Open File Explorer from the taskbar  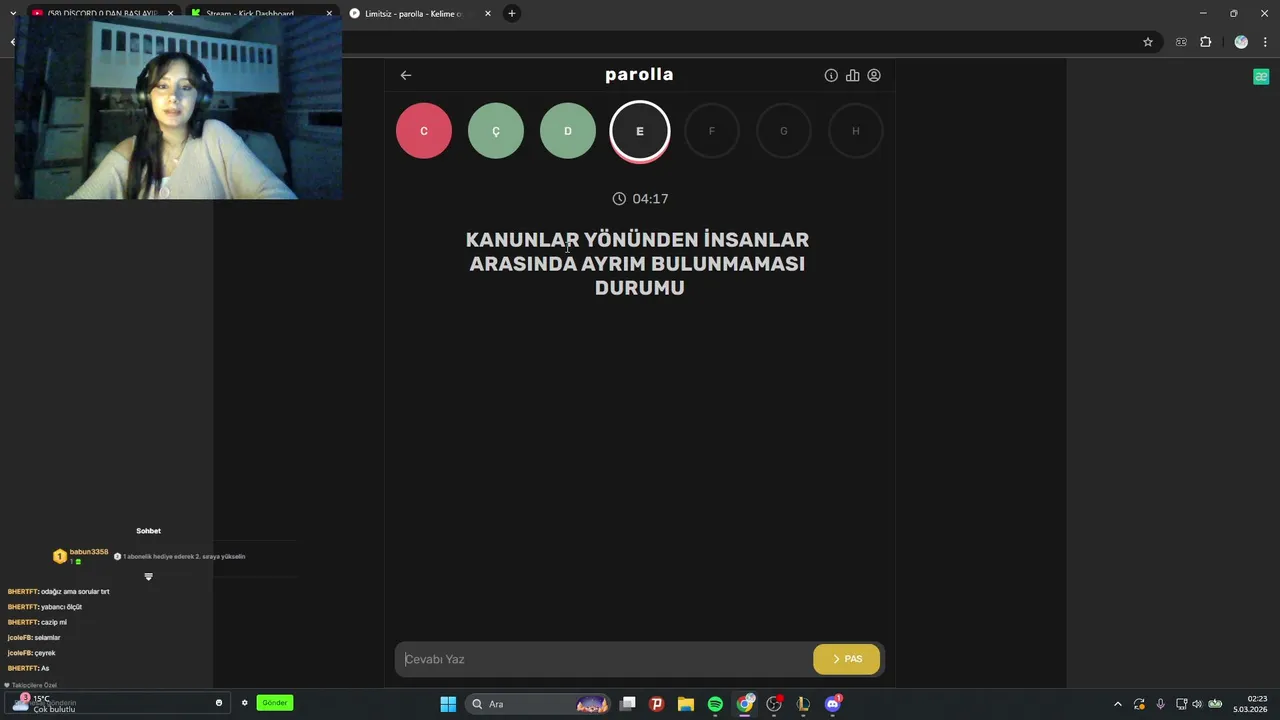(x=686, y=704)
